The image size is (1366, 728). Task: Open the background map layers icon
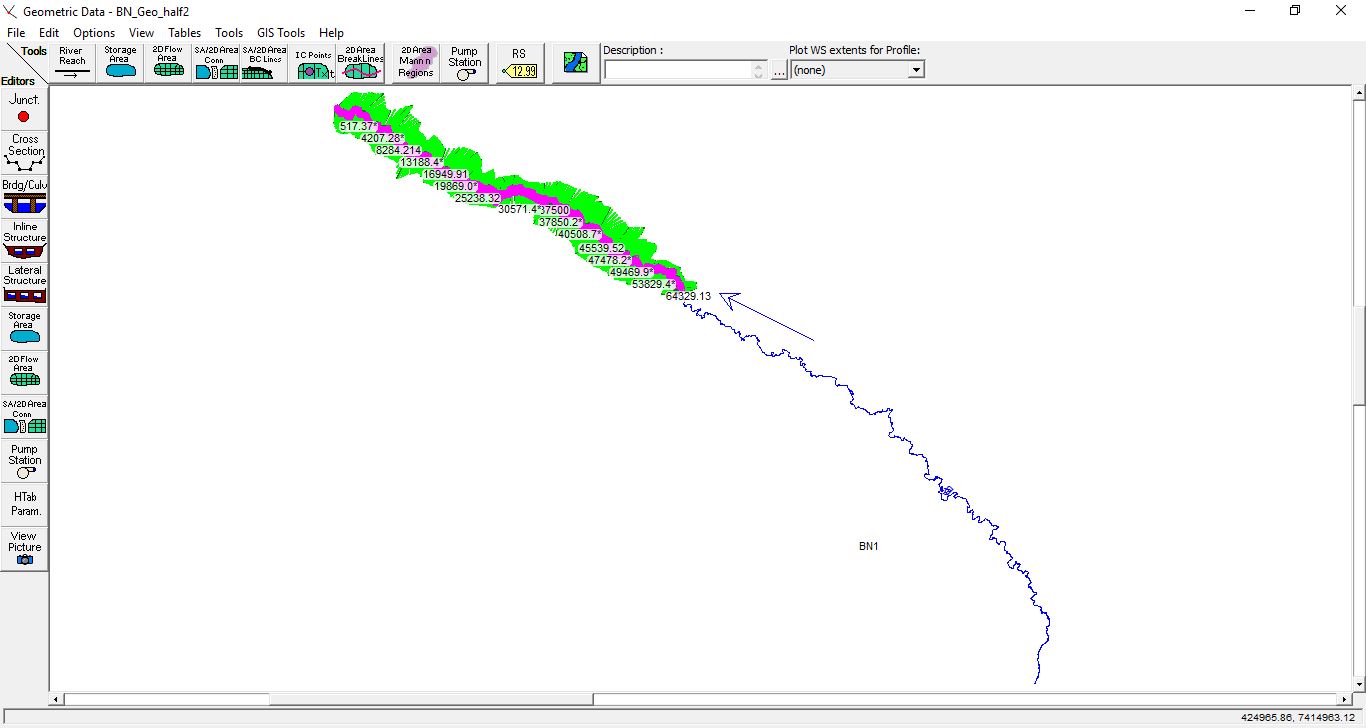tap(576, 62)
